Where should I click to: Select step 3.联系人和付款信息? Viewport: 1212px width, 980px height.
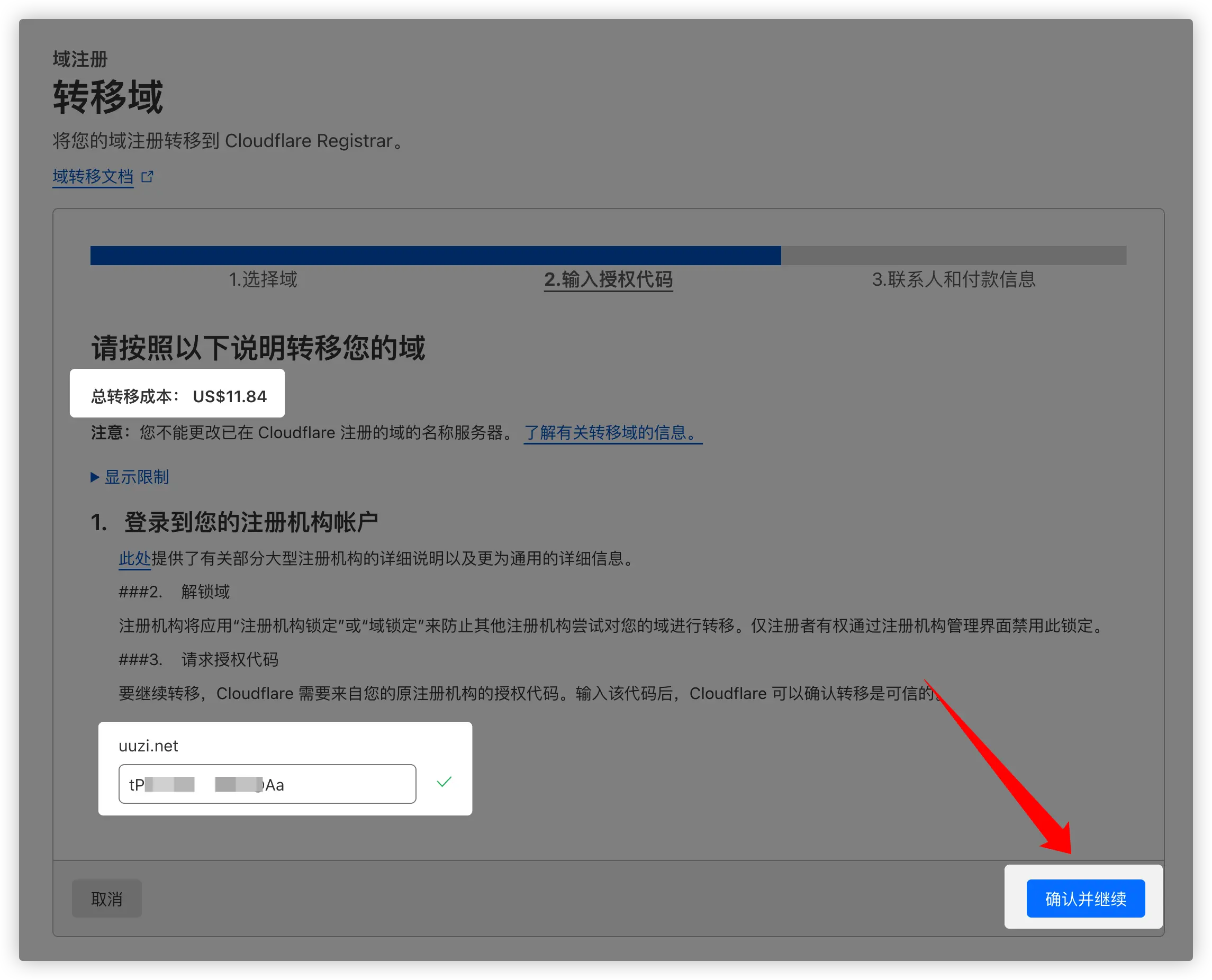point(953,279)
